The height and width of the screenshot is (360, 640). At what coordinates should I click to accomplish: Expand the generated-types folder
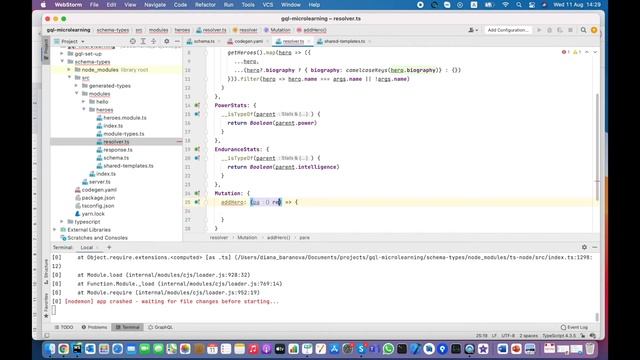[76, 86]
